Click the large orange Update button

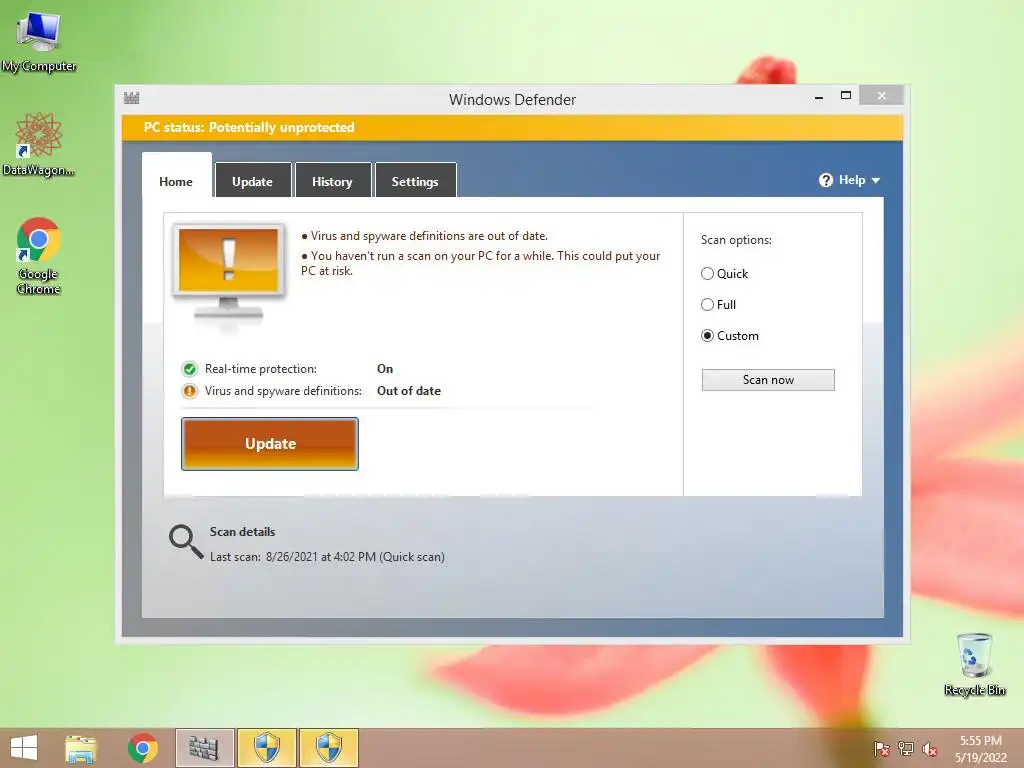[270, 444]
